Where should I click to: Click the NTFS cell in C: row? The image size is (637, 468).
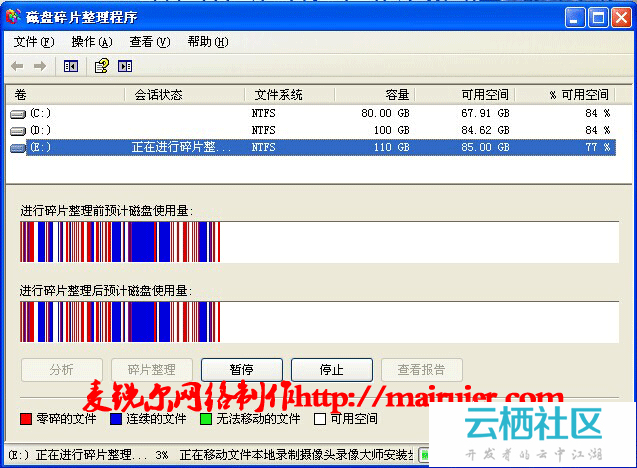tap(263, 113)
